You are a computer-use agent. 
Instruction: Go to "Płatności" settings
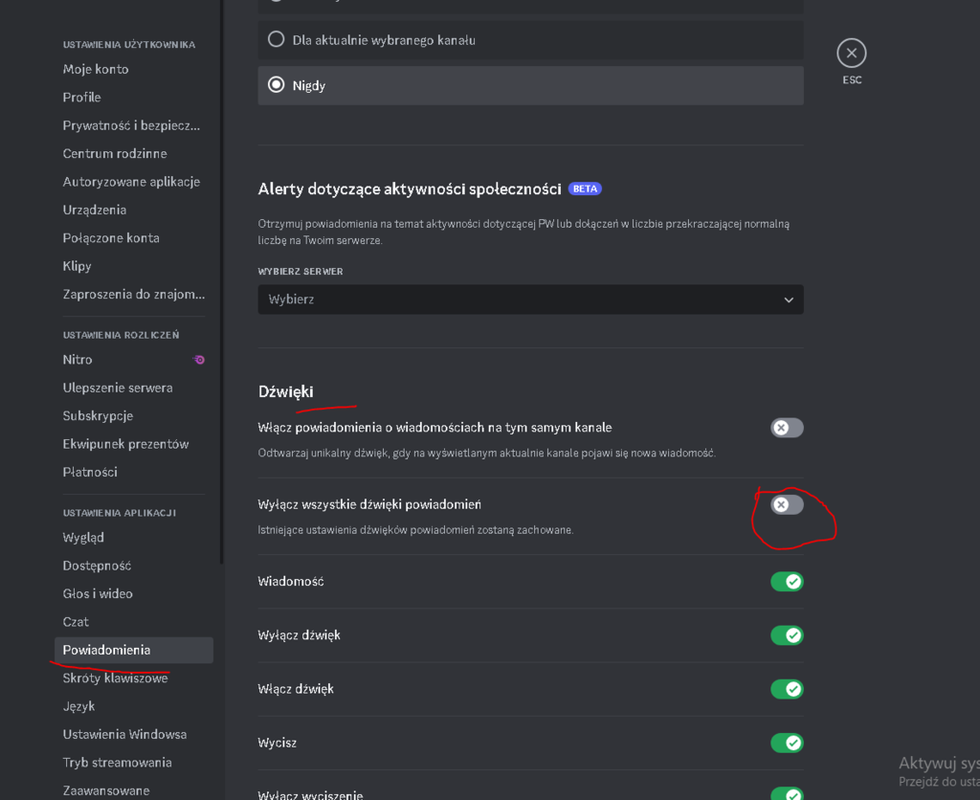90,472
